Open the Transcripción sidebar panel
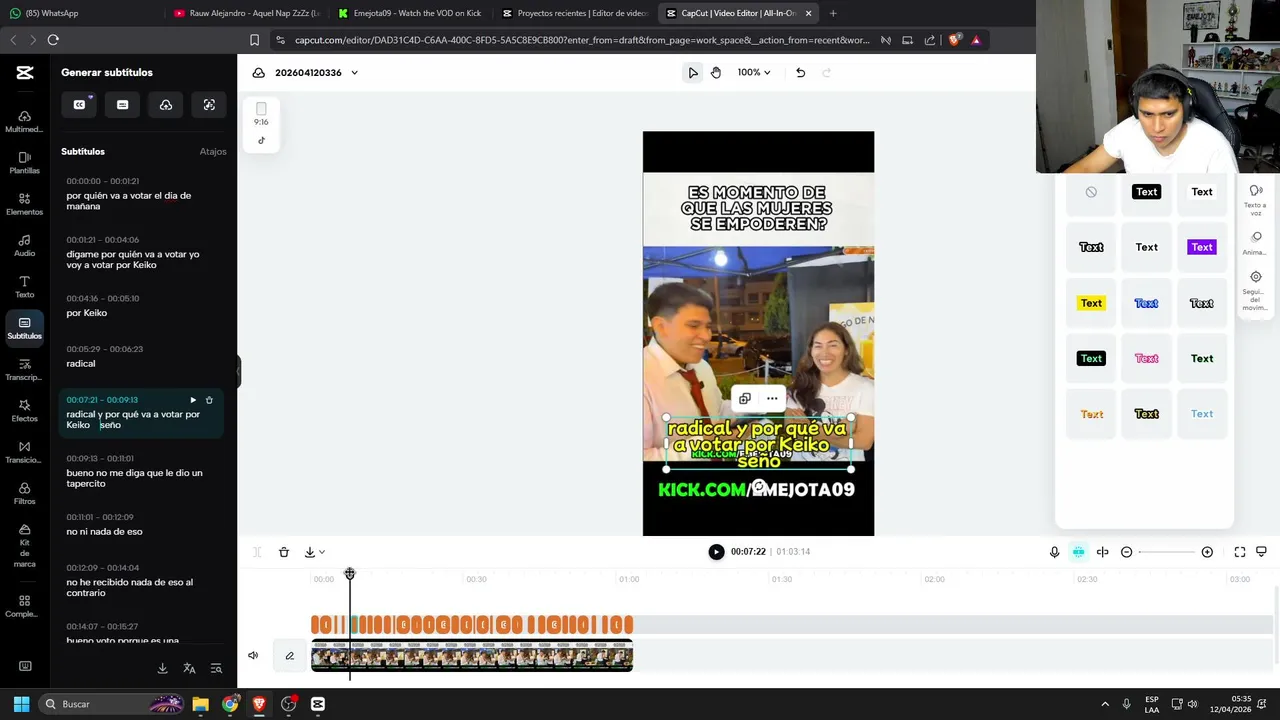Viewport: 1280px width, 720px height. click(x=24, y=370)
